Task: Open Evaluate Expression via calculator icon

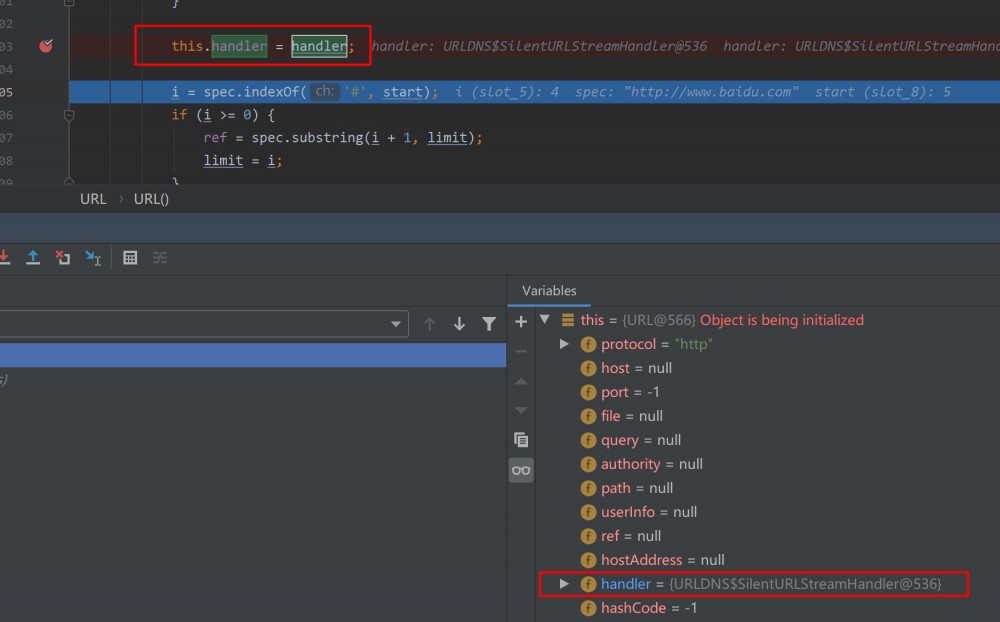Action: 129,257
